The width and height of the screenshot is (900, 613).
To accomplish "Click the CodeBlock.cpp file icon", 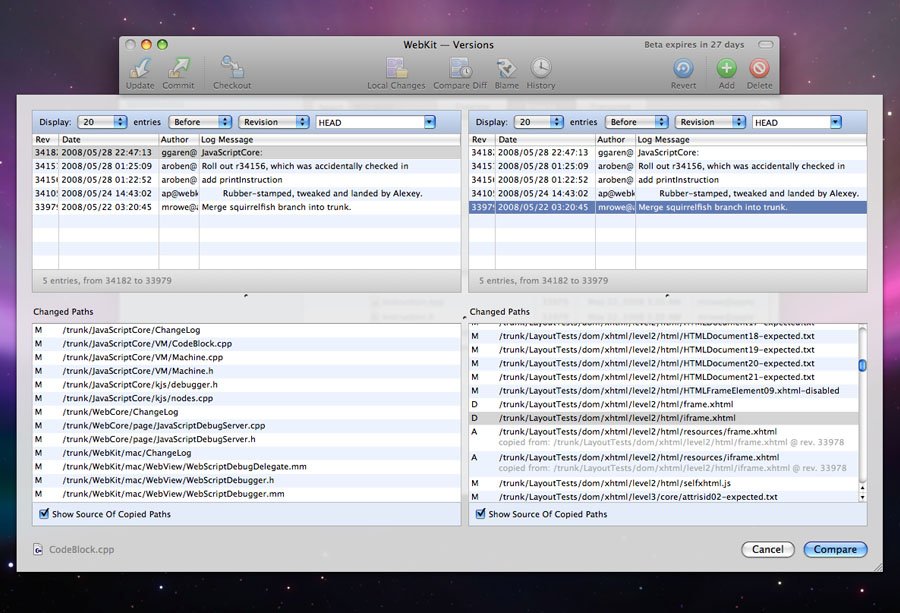I will 38,549.
